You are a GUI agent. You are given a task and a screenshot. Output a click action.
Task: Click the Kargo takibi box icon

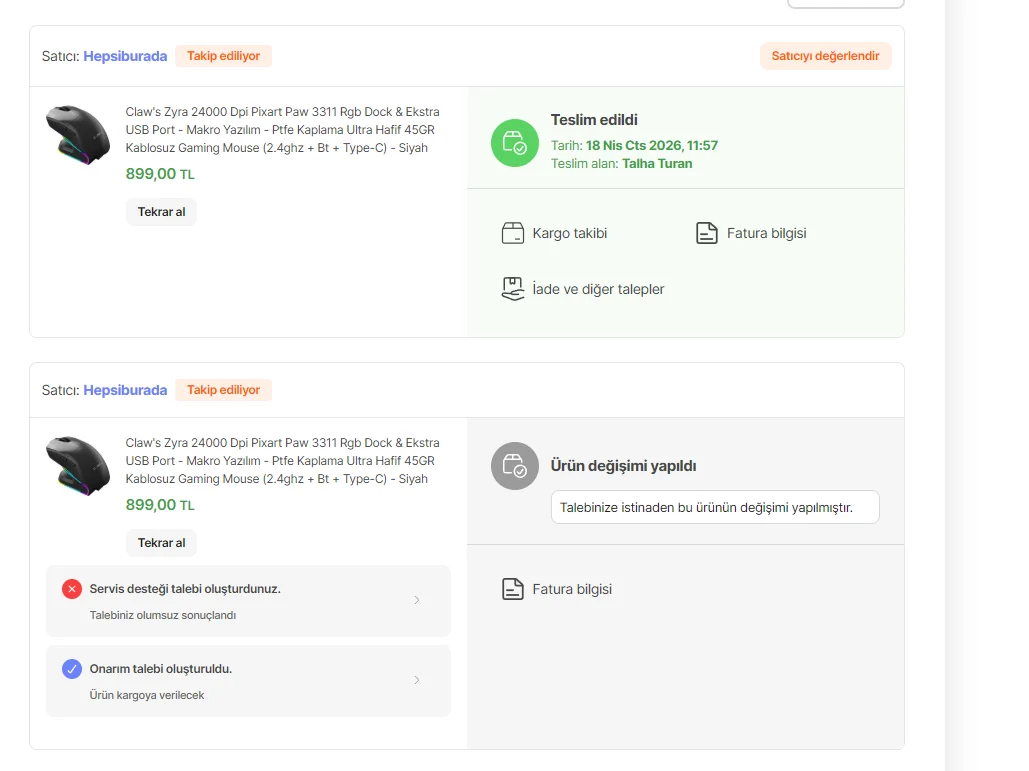coord(513,233)
